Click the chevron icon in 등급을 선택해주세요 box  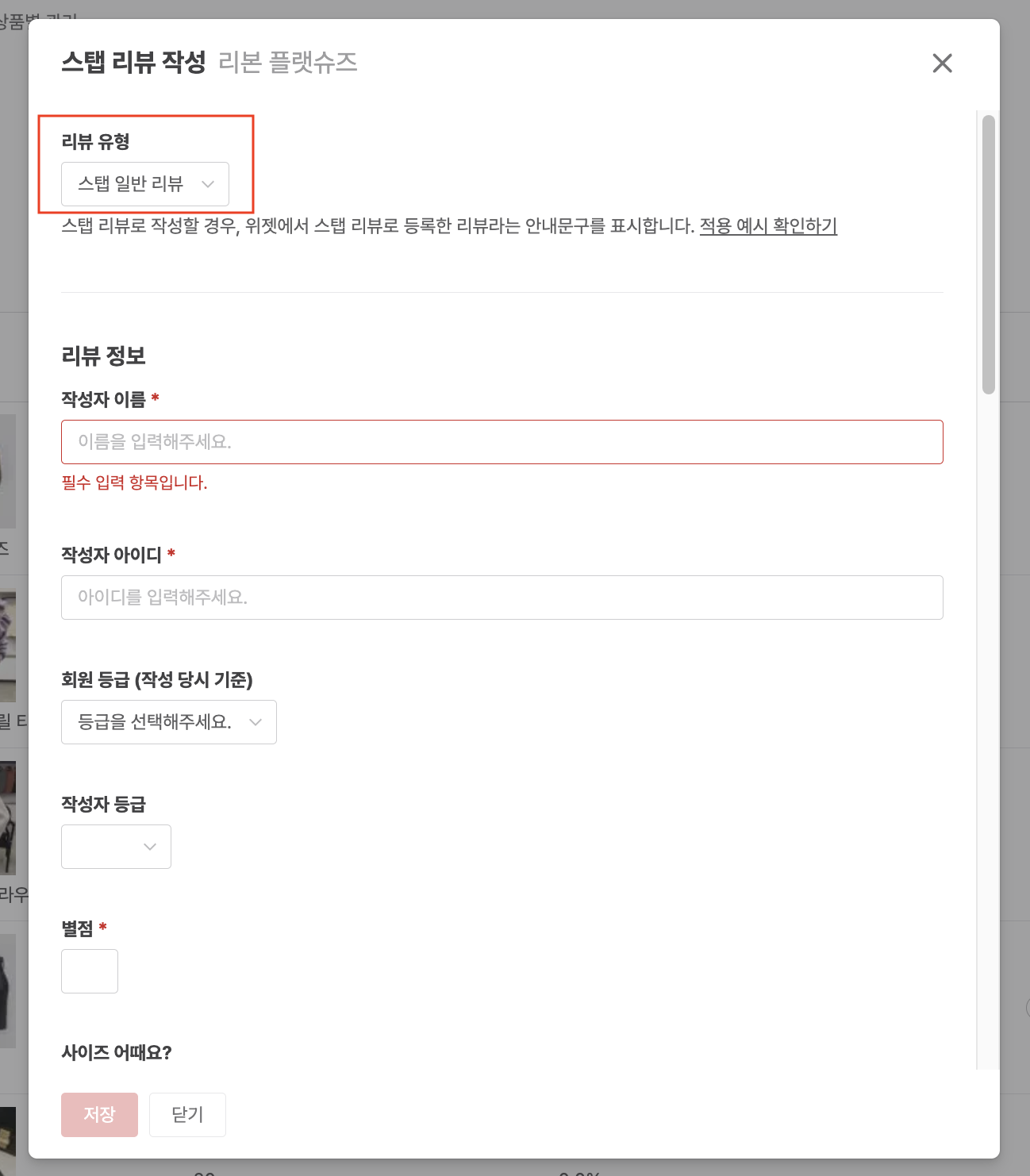pos(256,722)
